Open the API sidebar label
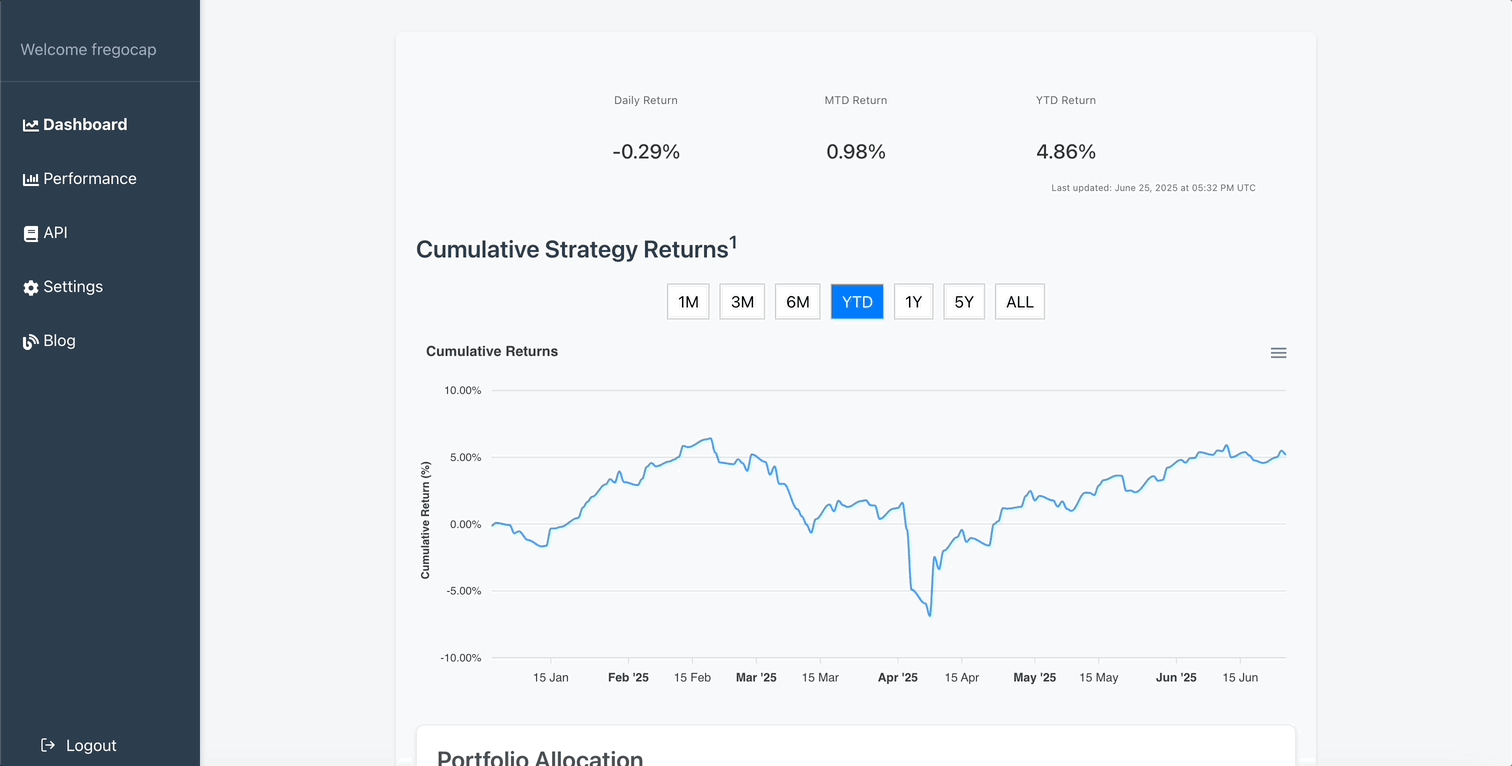Screen dimensions: 1512x766 click(x=56, y=233)
